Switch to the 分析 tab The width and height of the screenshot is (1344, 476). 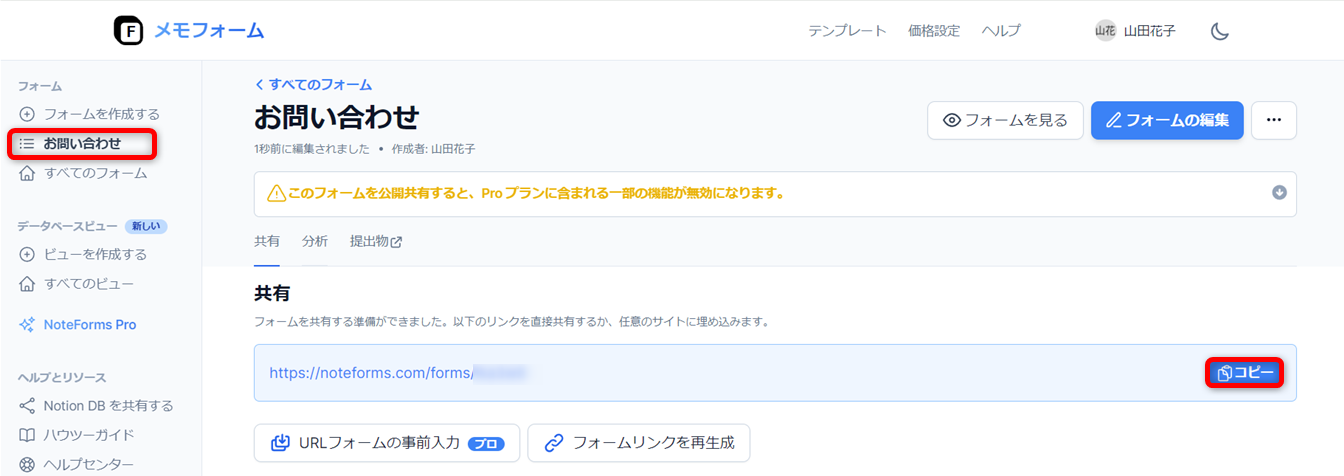(314, 242)
